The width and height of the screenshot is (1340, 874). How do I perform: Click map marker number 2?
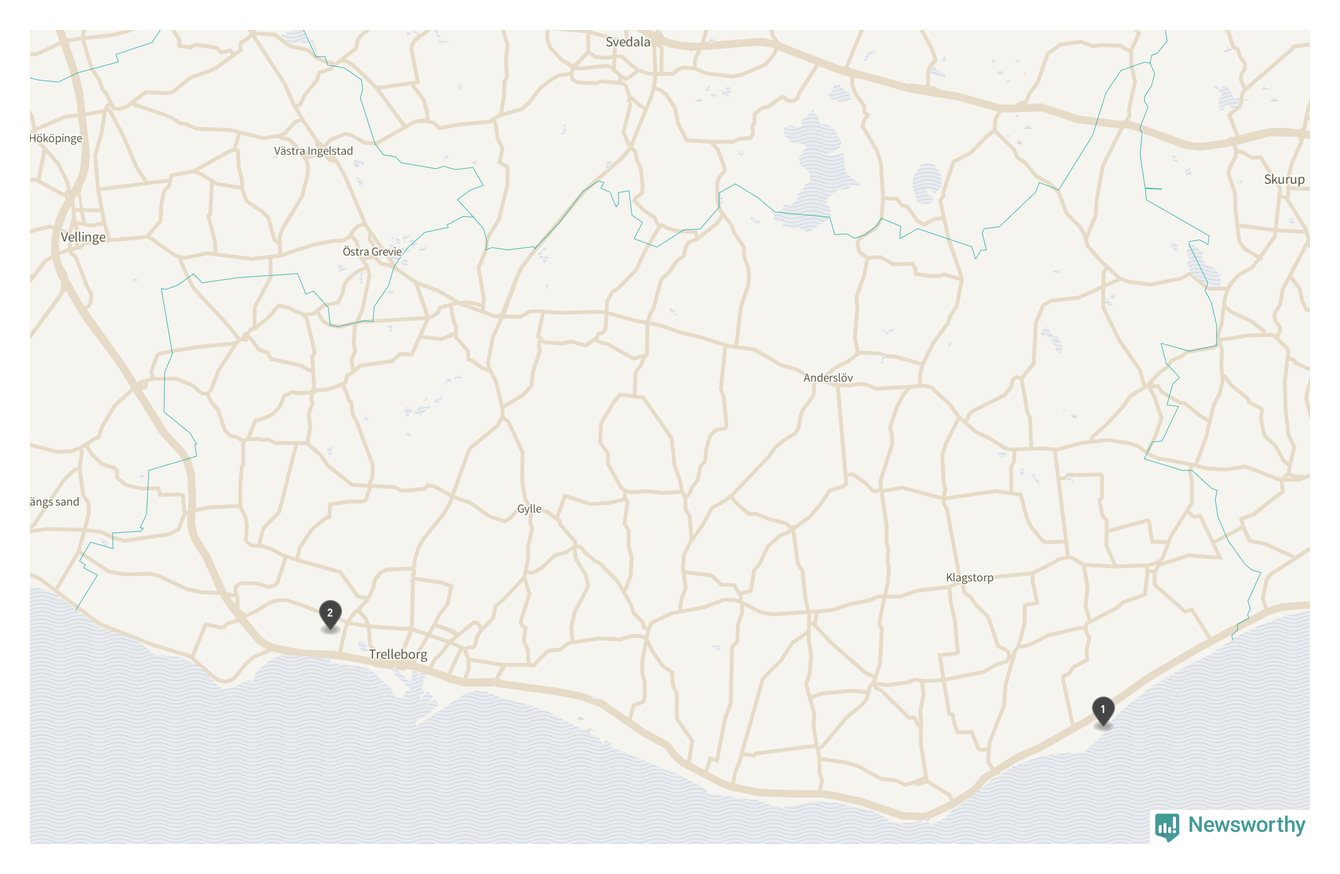[330, 614]
